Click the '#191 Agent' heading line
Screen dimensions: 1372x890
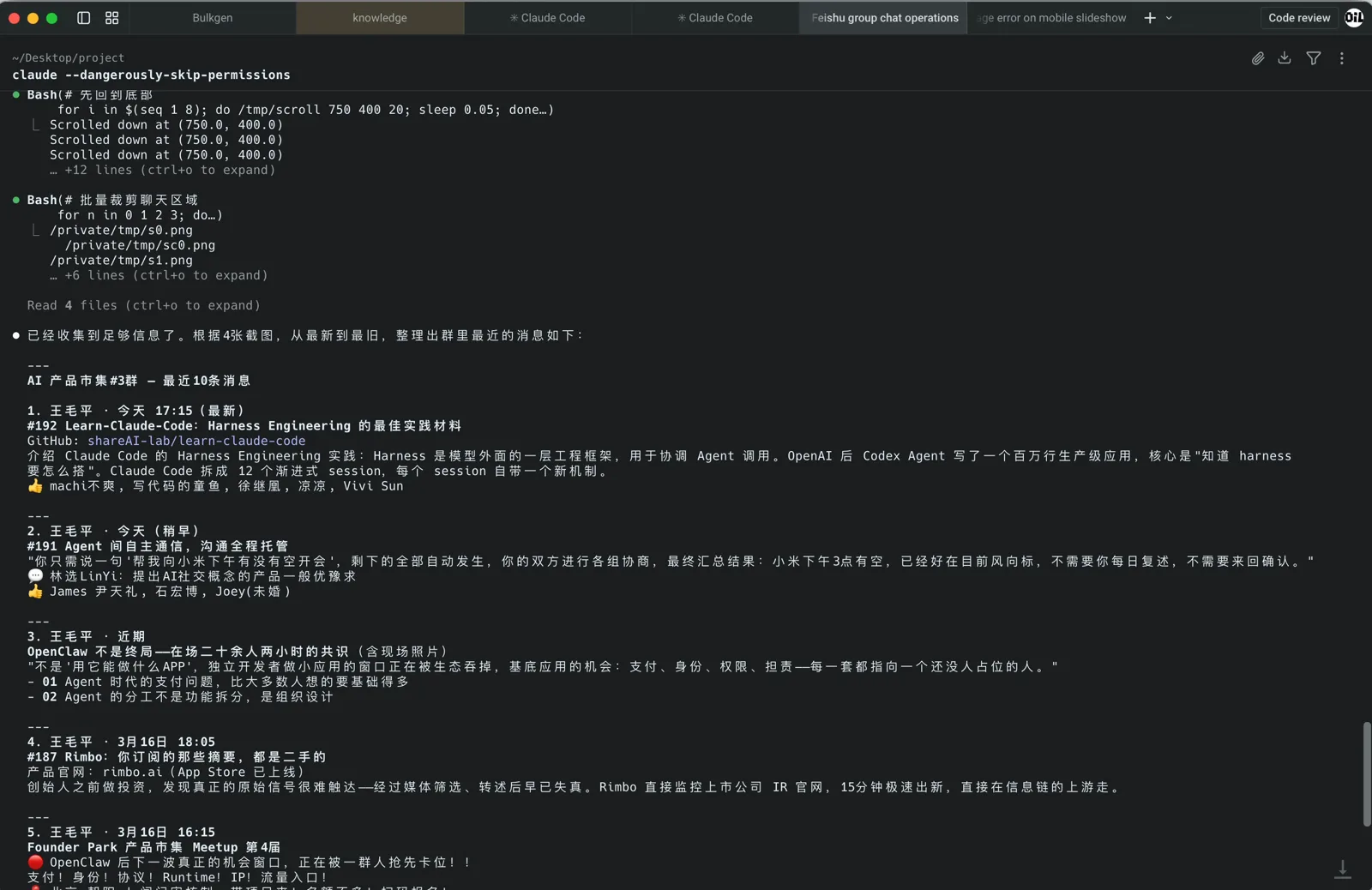(158, 547)
